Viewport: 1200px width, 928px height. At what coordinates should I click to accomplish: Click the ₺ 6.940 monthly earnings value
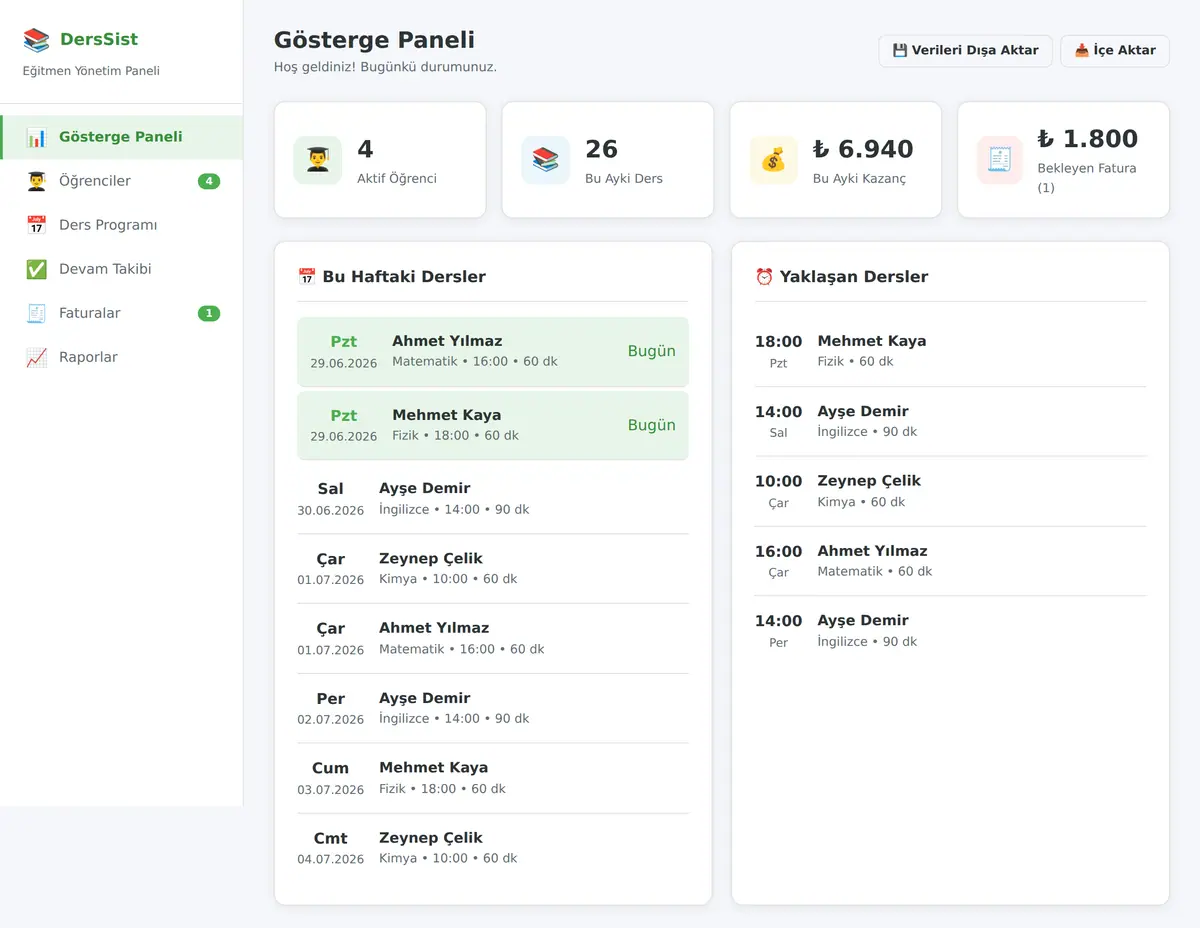point(863,149)
